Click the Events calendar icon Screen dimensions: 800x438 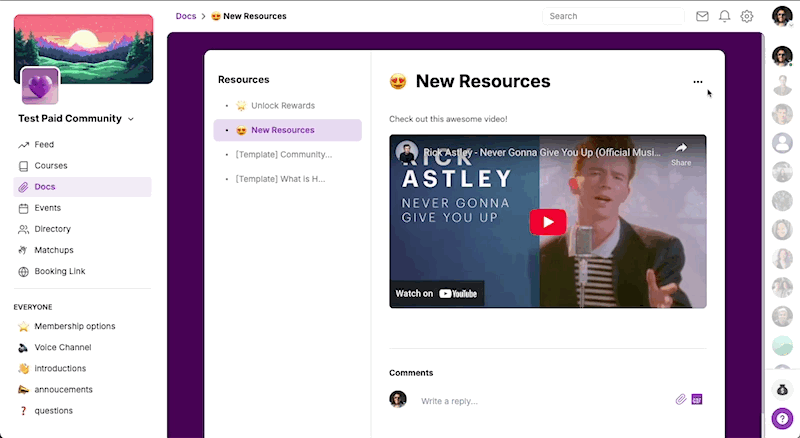point(23,208)
